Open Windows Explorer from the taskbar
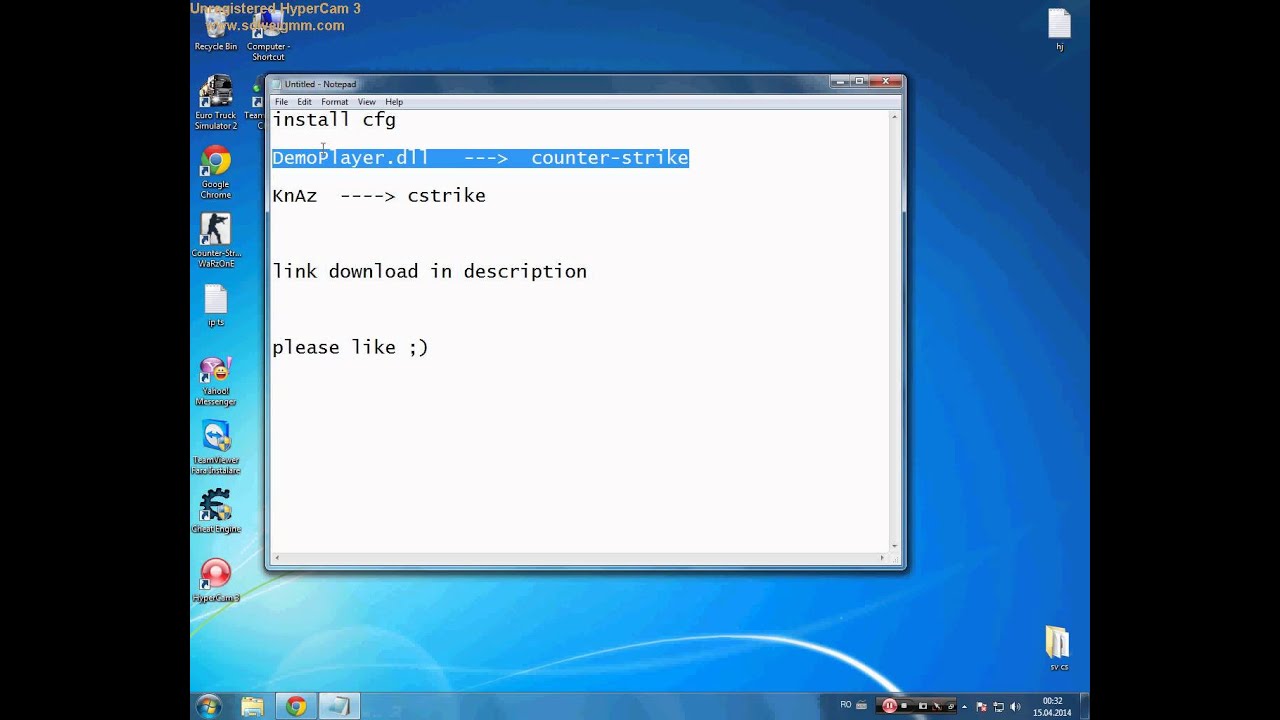 [x=253, y=706]
